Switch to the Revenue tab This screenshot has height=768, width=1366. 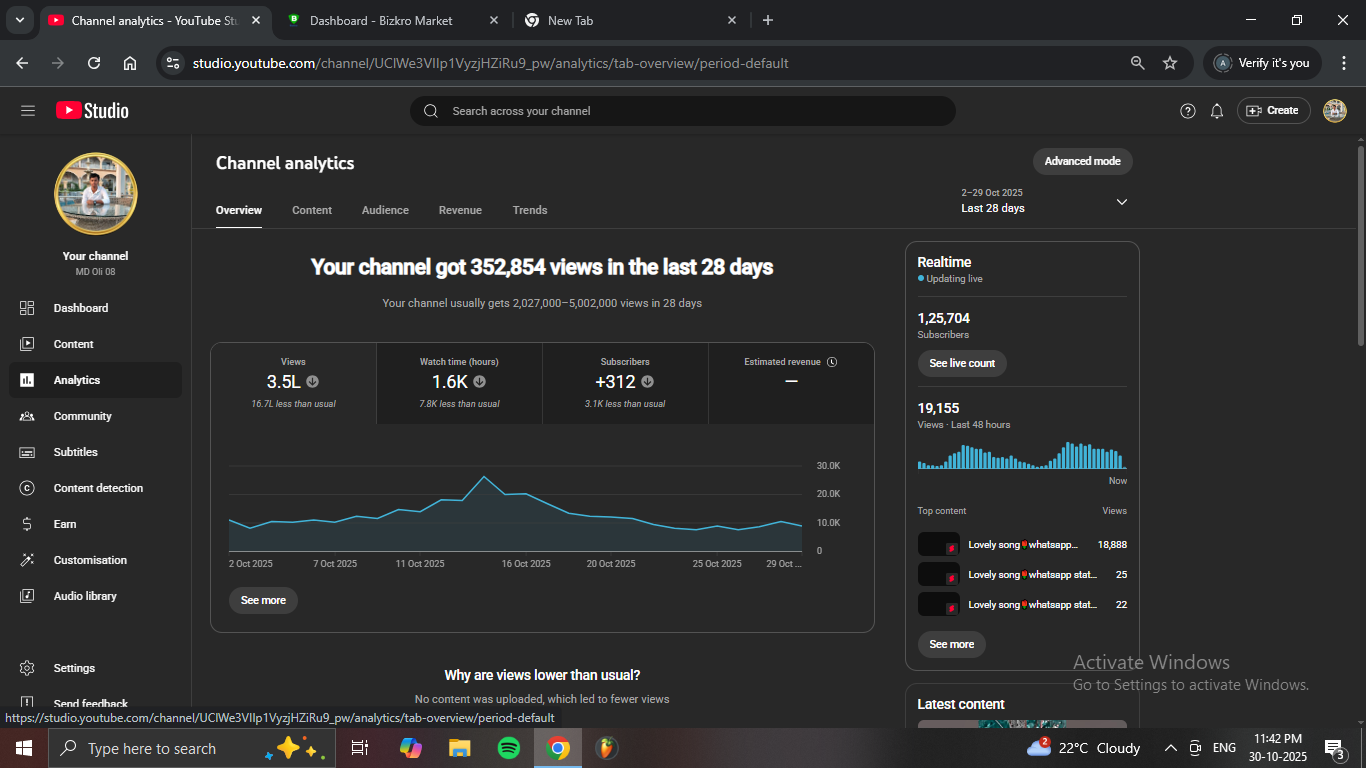460,210
